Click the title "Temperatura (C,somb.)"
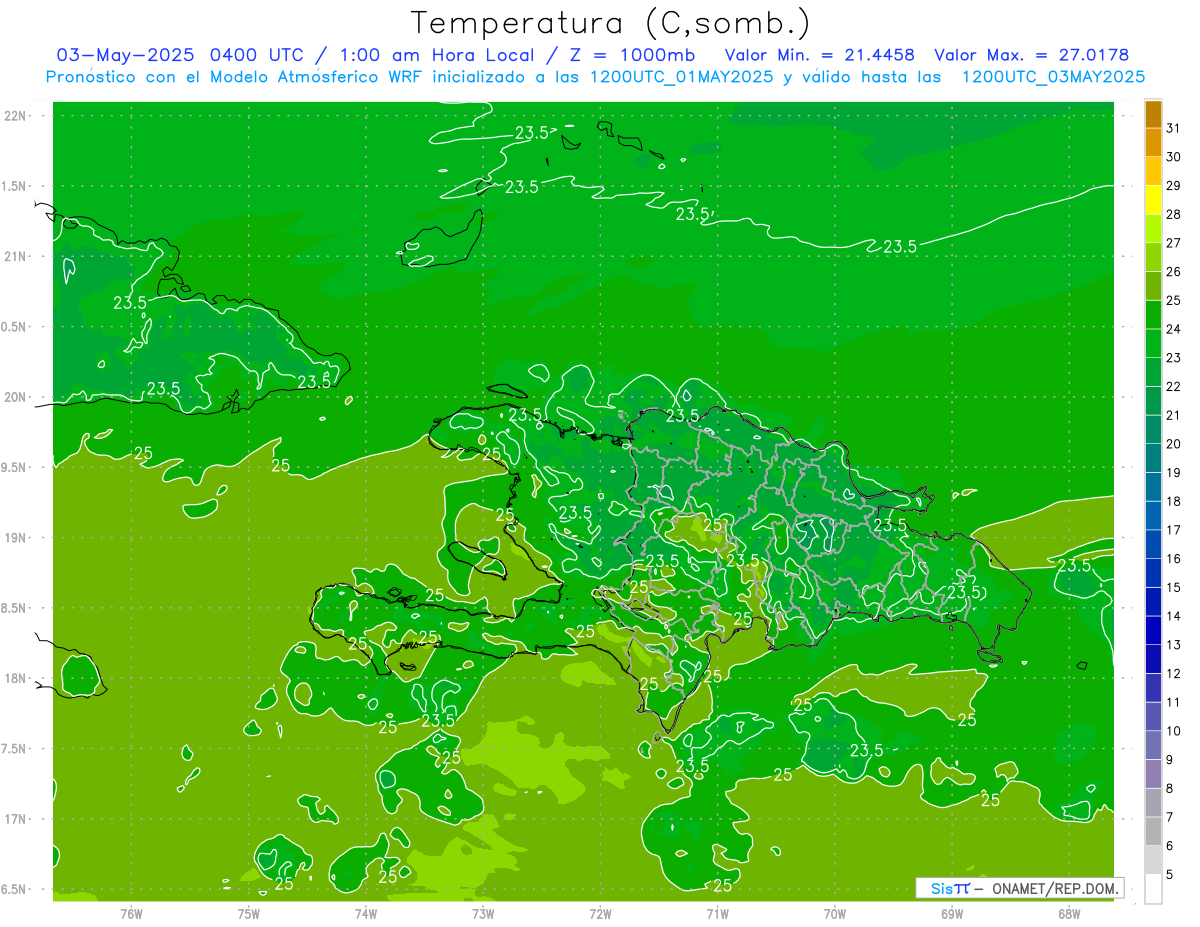The height and width of the screenshot is (927, 1200). point(611,23)
